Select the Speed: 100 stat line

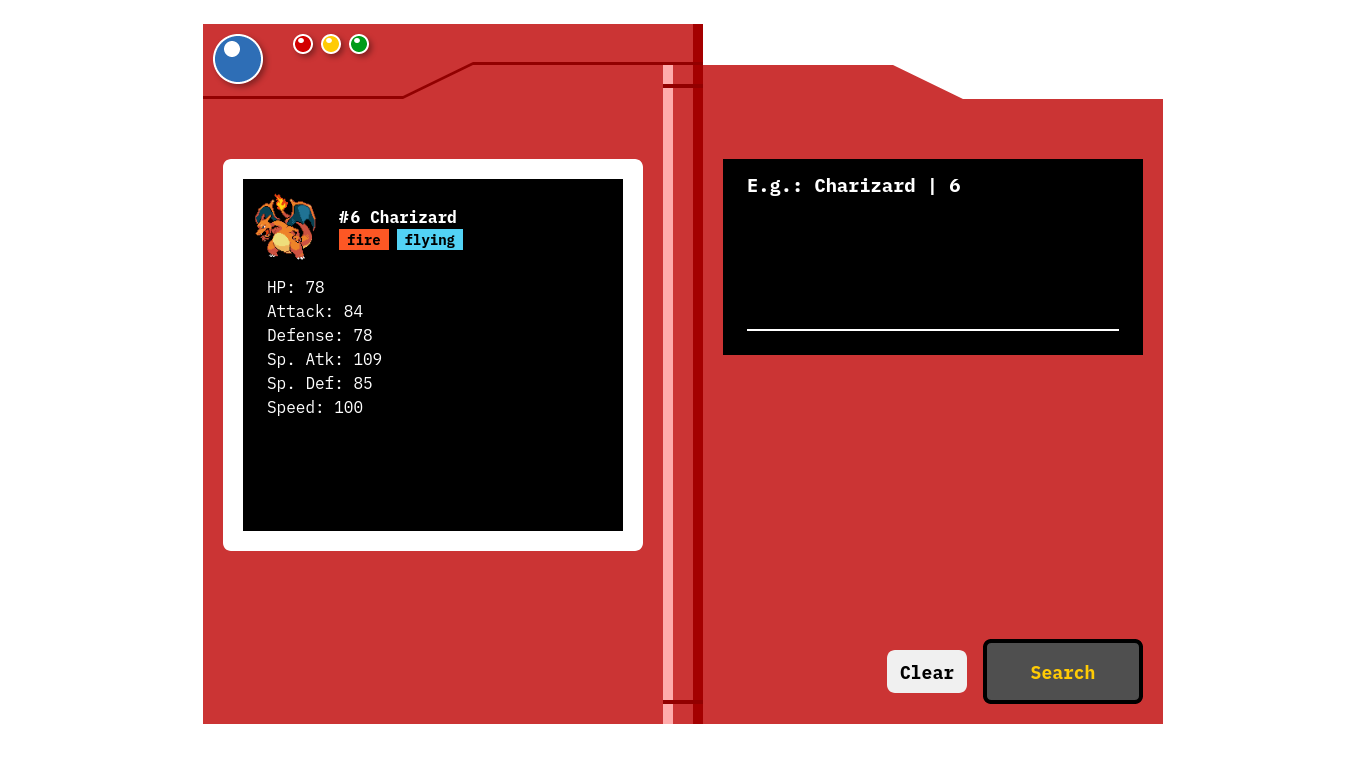tap(315, 407)
